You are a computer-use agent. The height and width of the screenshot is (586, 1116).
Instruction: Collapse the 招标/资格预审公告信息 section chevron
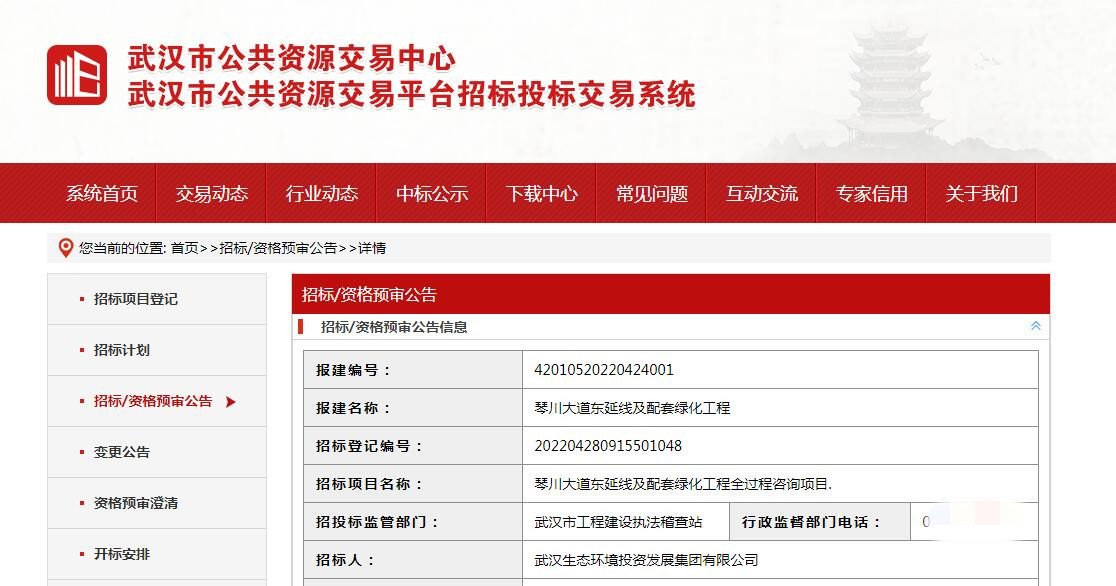coord(1036,326)
